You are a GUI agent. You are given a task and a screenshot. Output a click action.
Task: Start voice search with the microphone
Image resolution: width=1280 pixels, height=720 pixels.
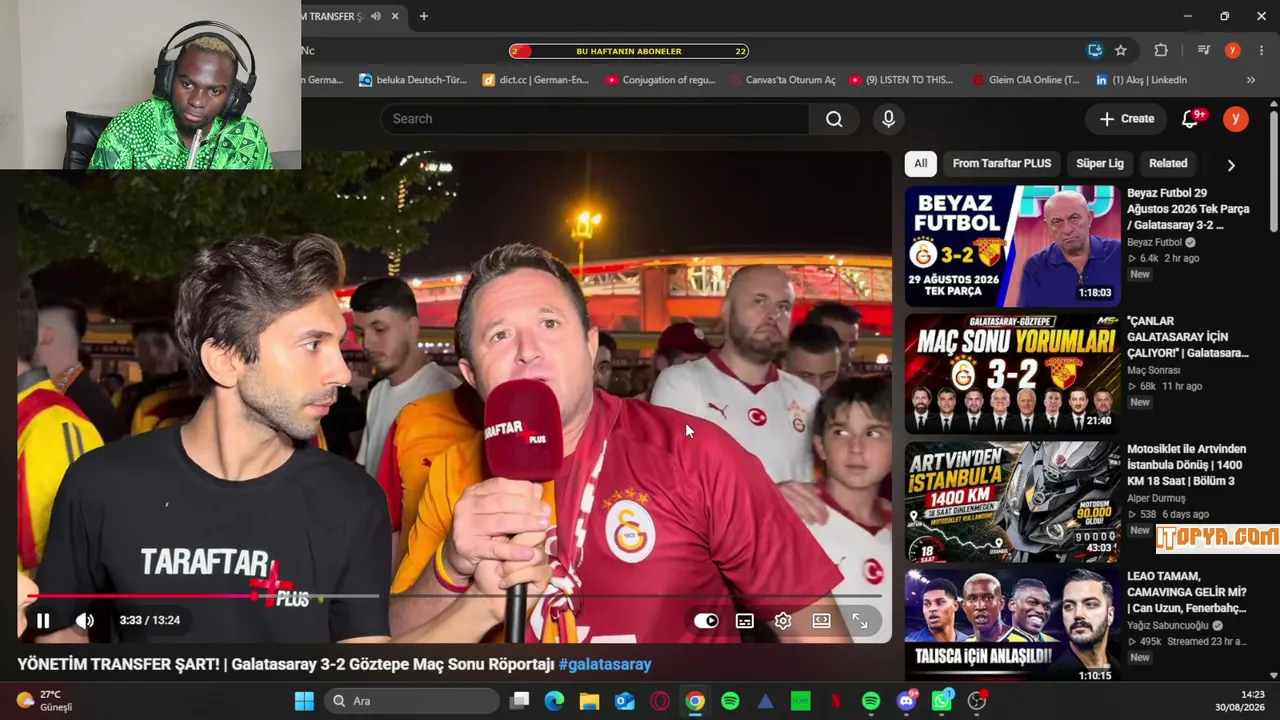coord(888,119)
